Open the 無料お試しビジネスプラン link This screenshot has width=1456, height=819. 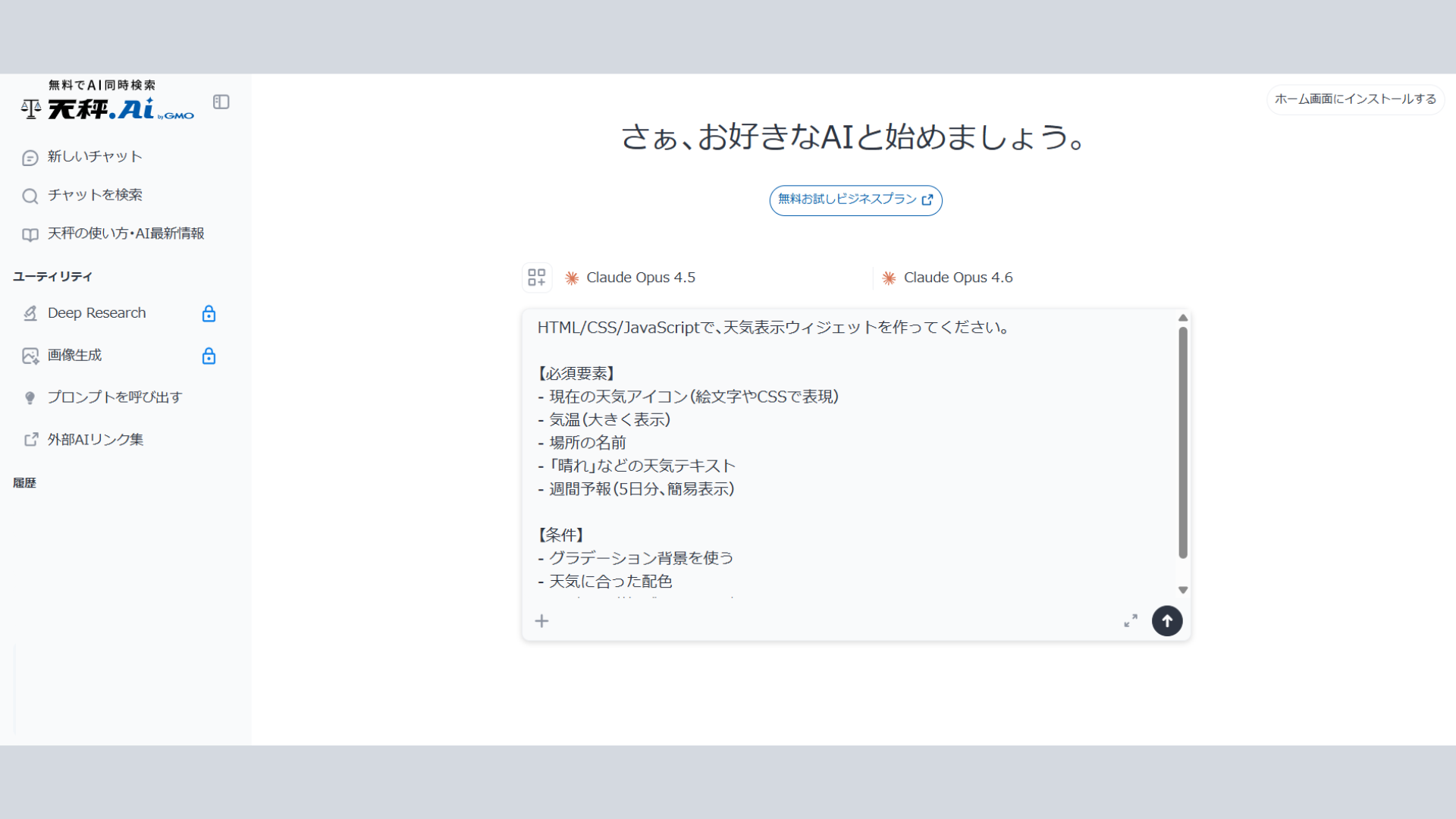(855, 199)
